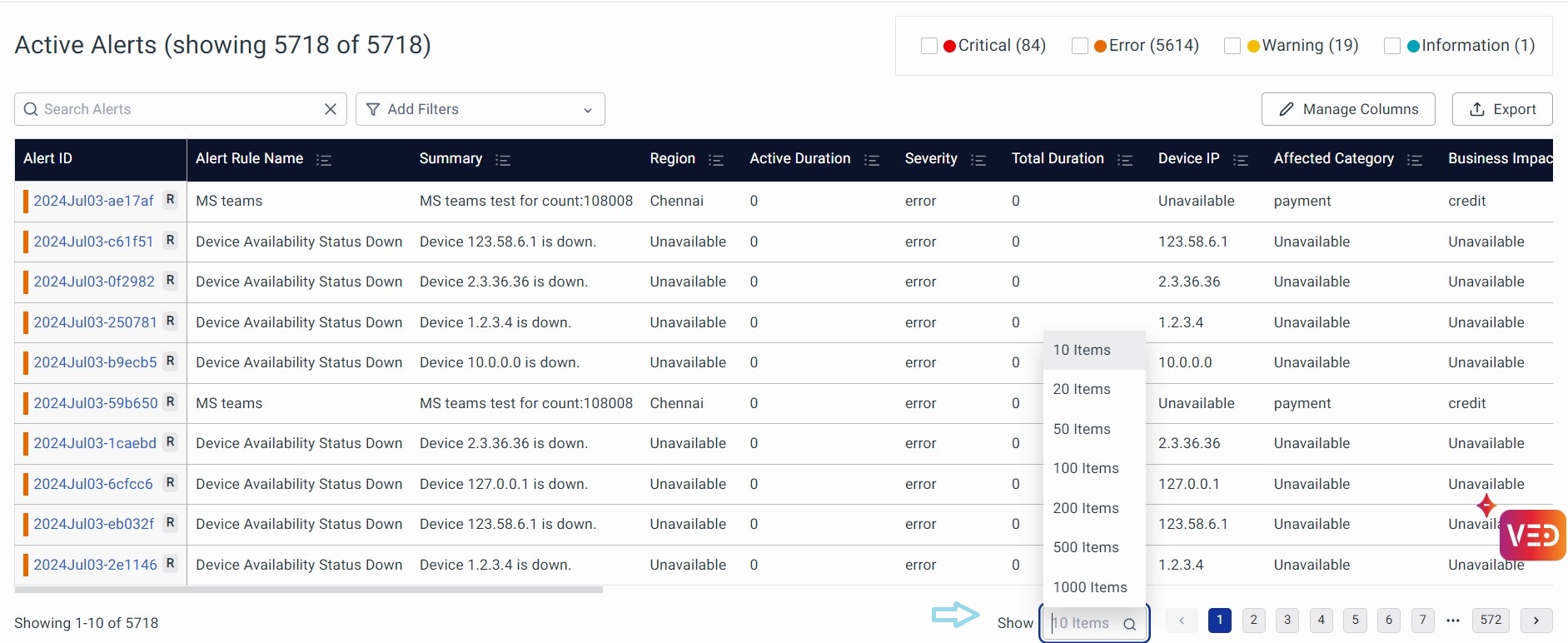
Task: Jump to last page 572
Action: point(1491,620)
